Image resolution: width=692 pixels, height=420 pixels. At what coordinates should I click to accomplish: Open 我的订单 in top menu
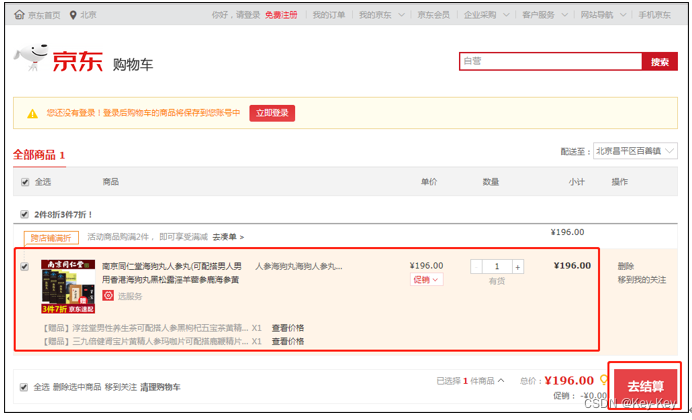[x=329, y=15]
